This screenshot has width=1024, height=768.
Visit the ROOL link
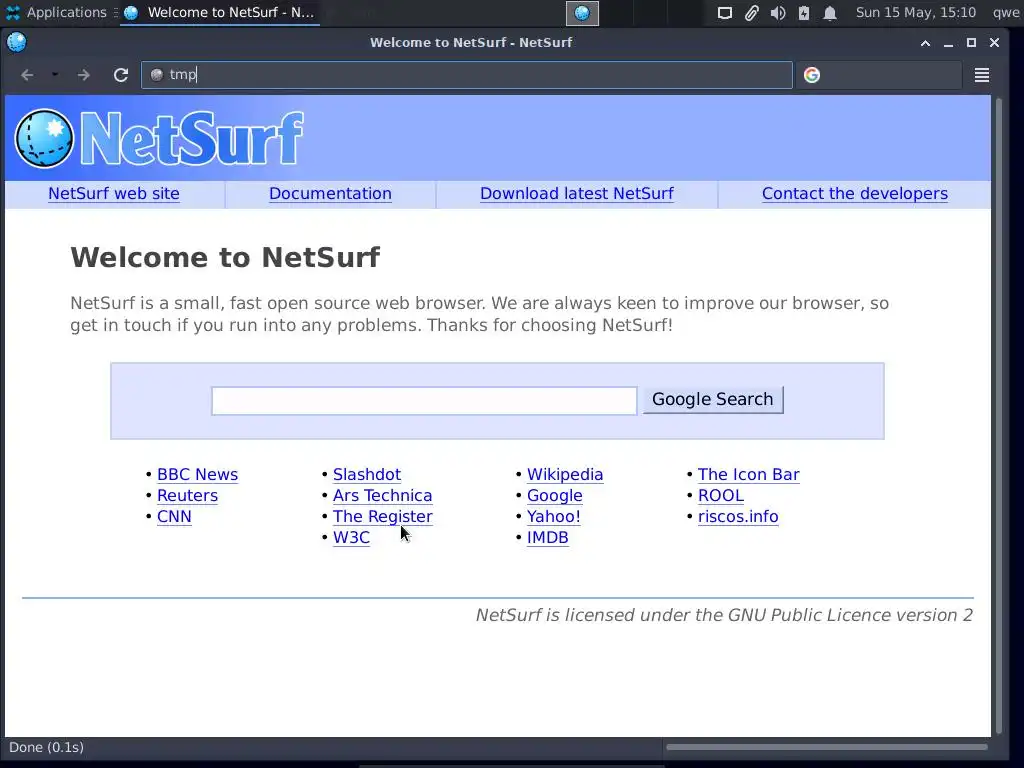coord(721,496)
